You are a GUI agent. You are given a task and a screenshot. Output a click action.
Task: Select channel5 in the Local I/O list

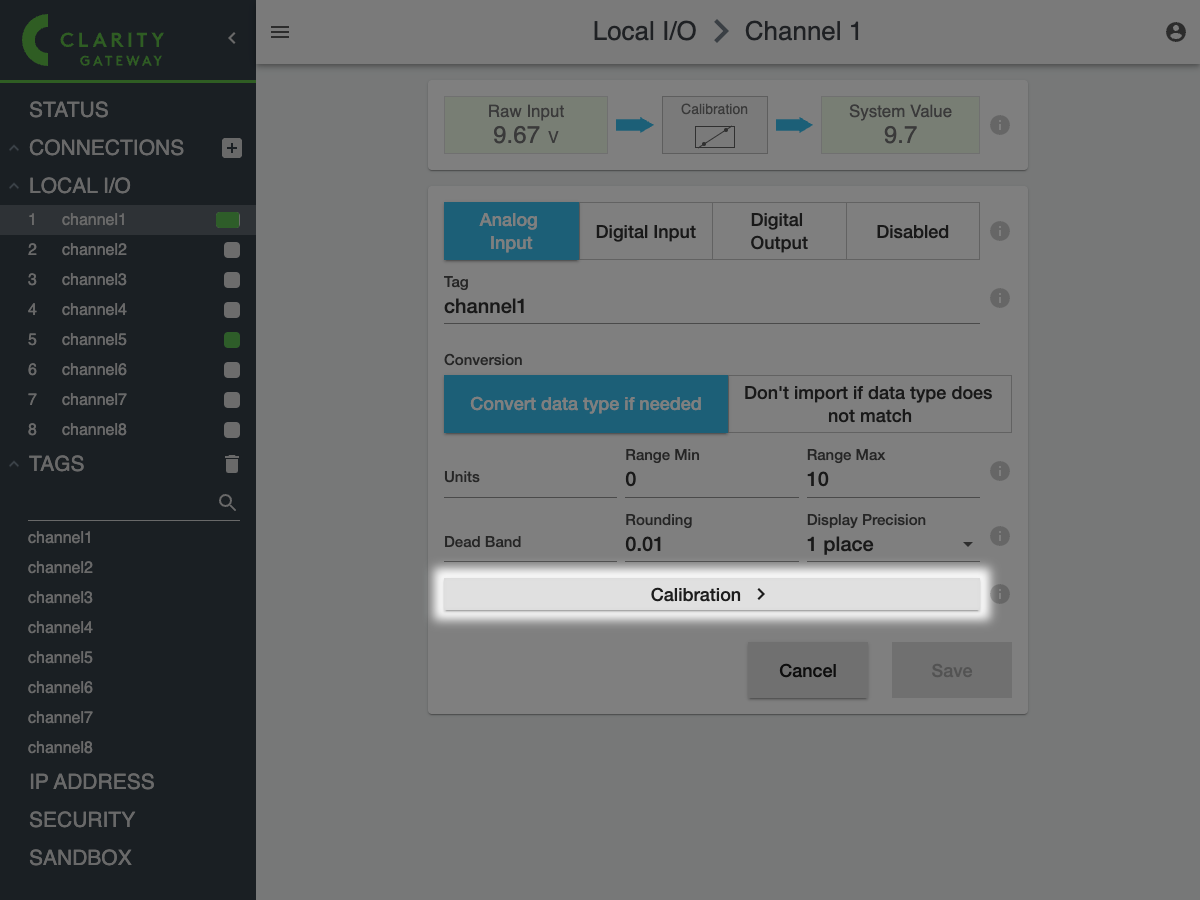(94, 340)
